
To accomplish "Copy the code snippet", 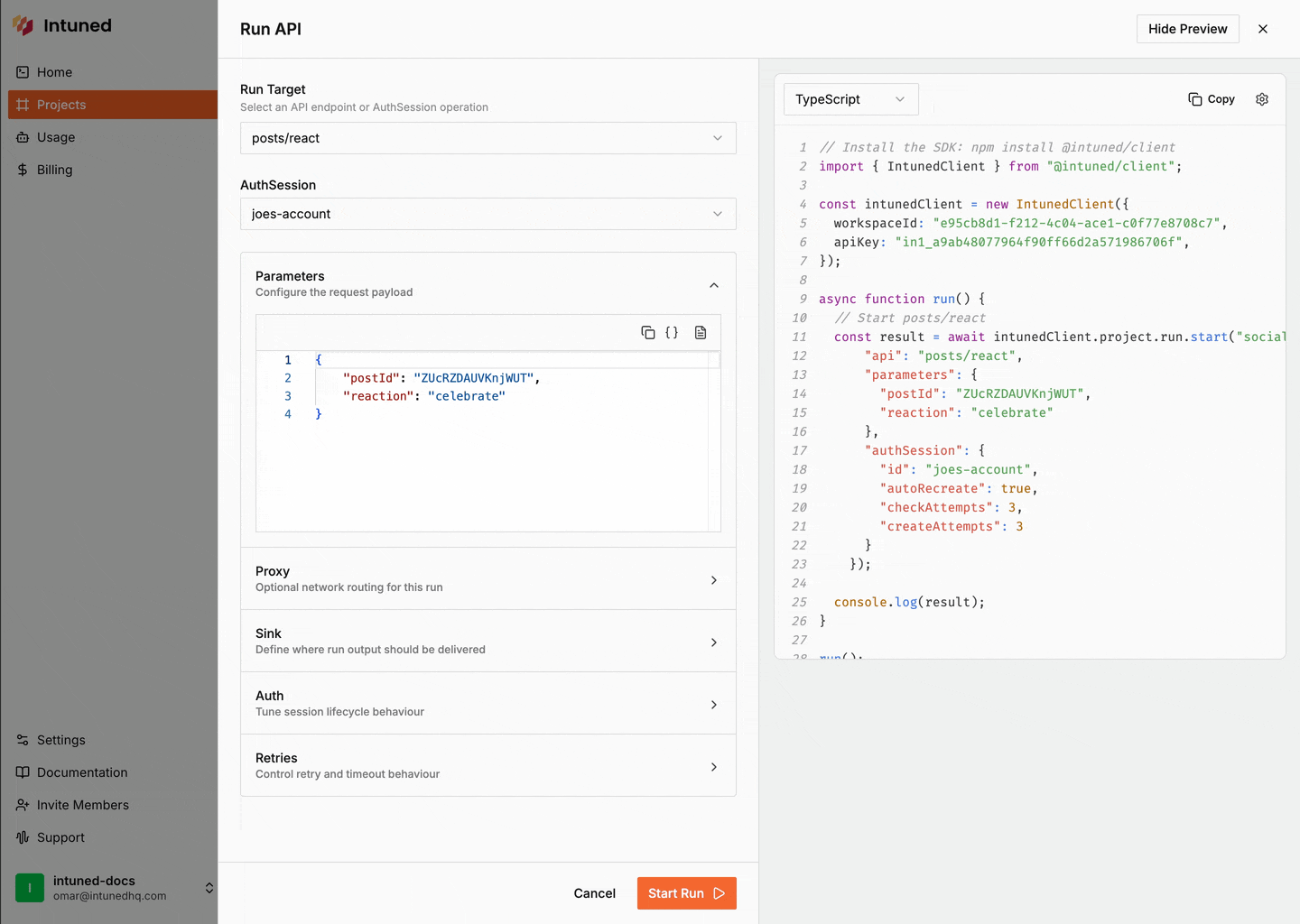I will click(x=1212, y=99).
